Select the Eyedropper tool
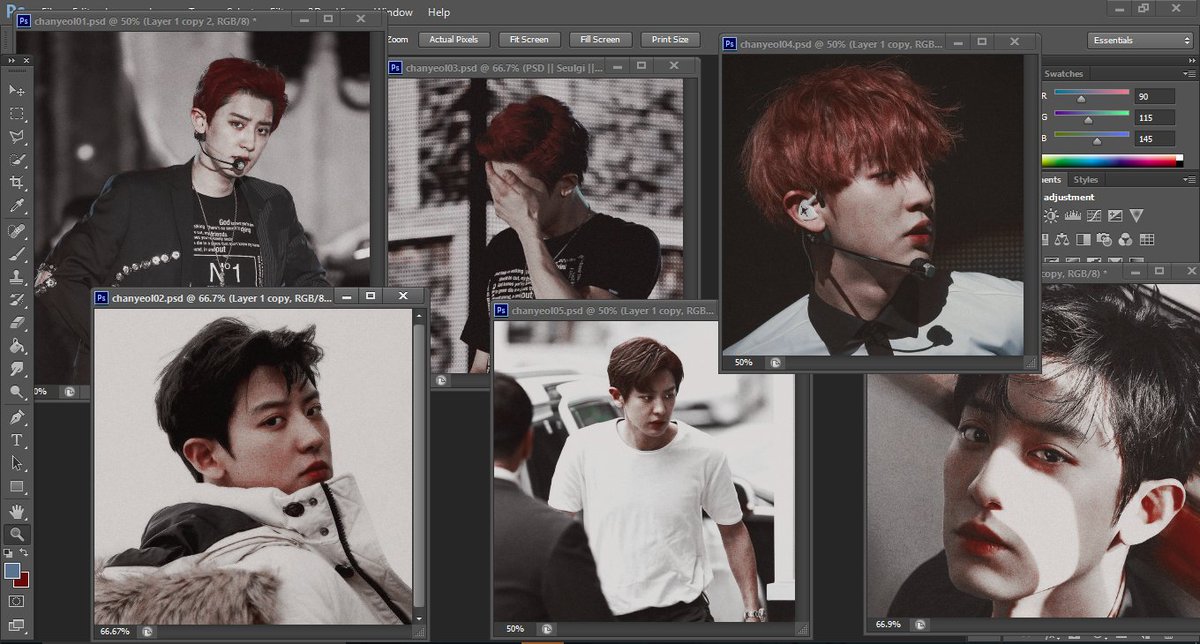Image resolution: width=1200 pixels, height=644 pixels. pos(17,206)
